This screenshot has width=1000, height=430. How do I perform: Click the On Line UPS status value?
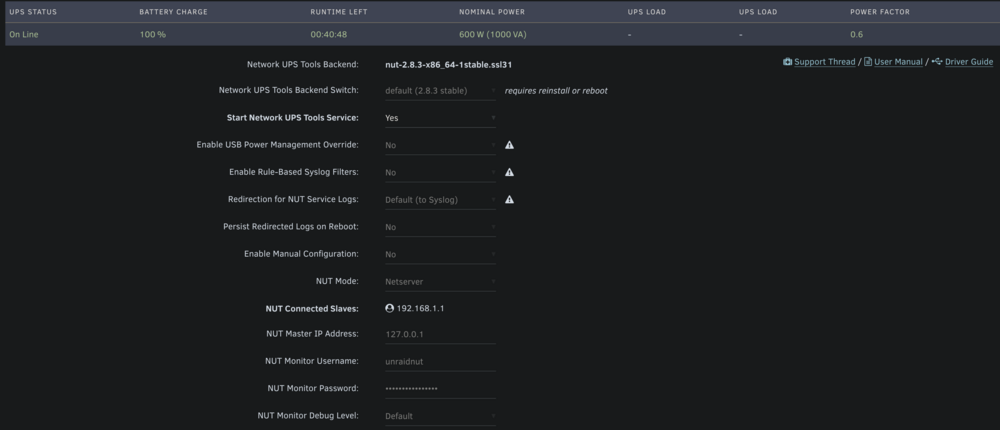coord(24,34)
